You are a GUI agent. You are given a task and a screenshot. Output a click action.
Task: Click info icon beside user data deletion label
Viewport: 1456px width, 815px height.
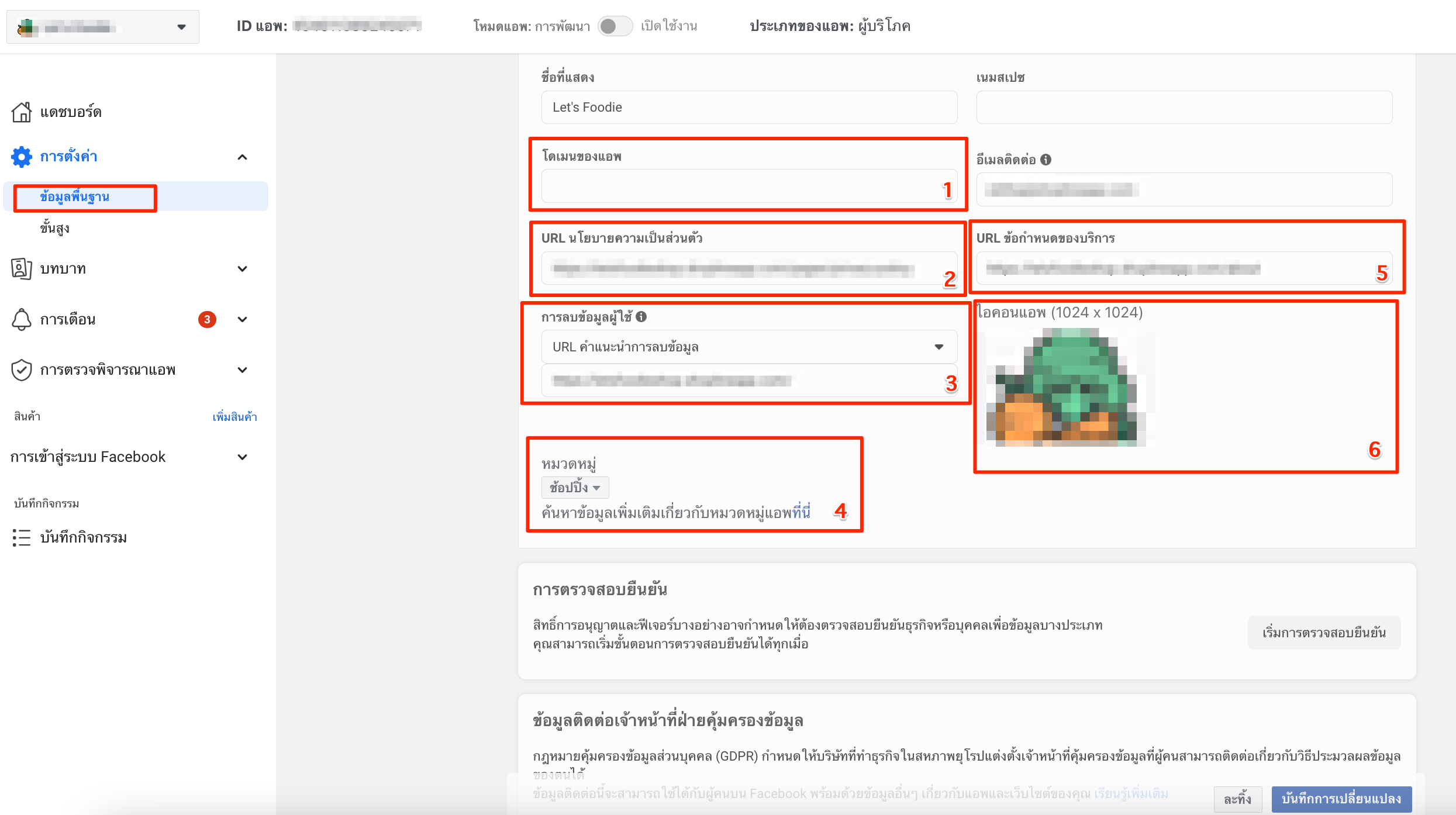pyautogui.click(x=641, y=316)
